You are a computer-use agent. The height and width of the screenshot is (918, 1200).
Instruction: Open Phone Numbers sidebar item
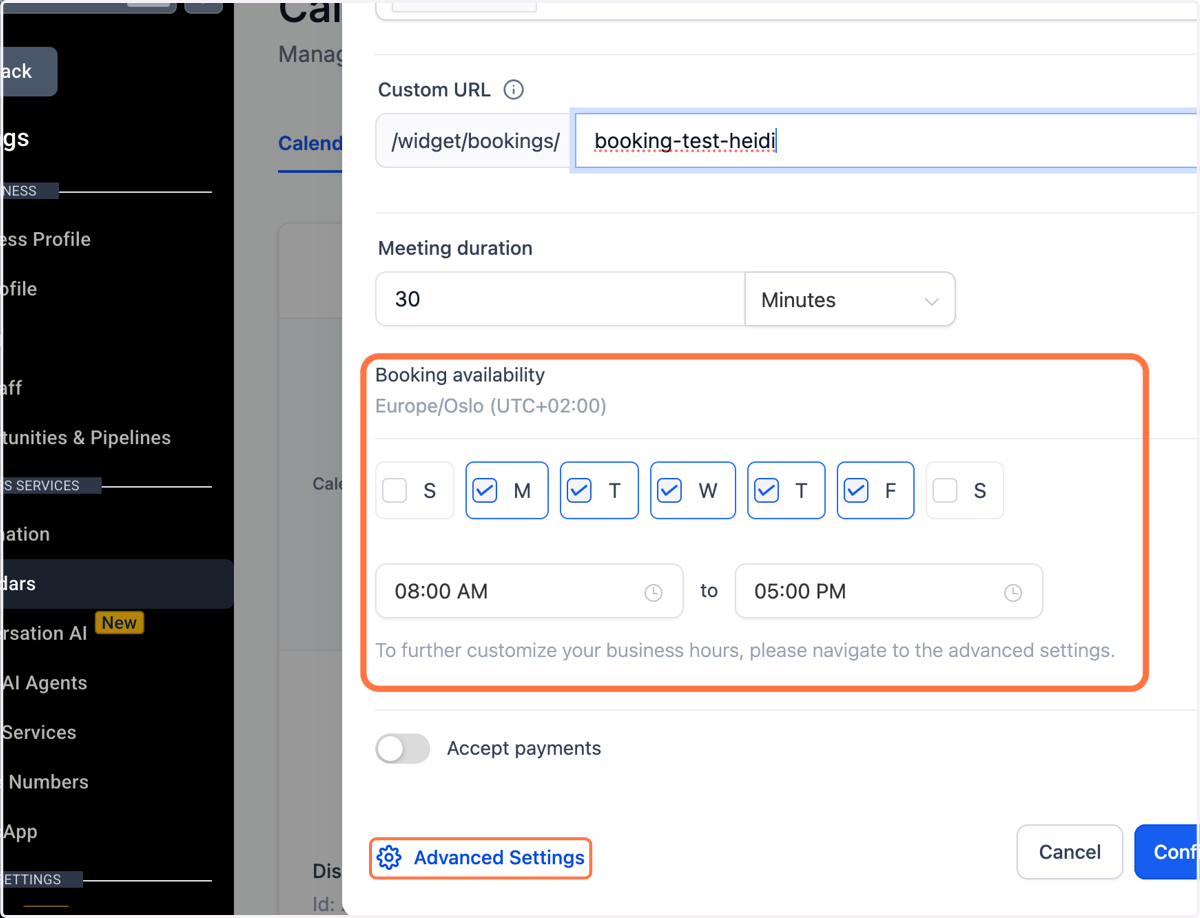pyautogui.click(x=48, y=782)
